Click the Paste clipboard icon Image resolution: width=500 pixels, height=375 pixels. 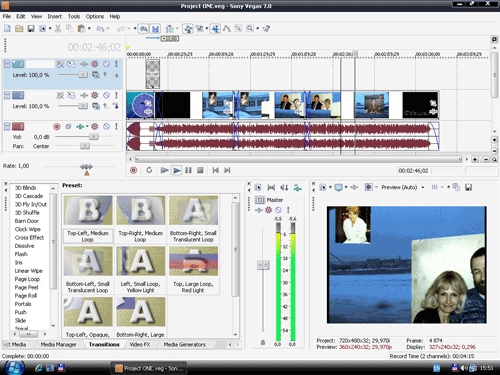[81, 29]
